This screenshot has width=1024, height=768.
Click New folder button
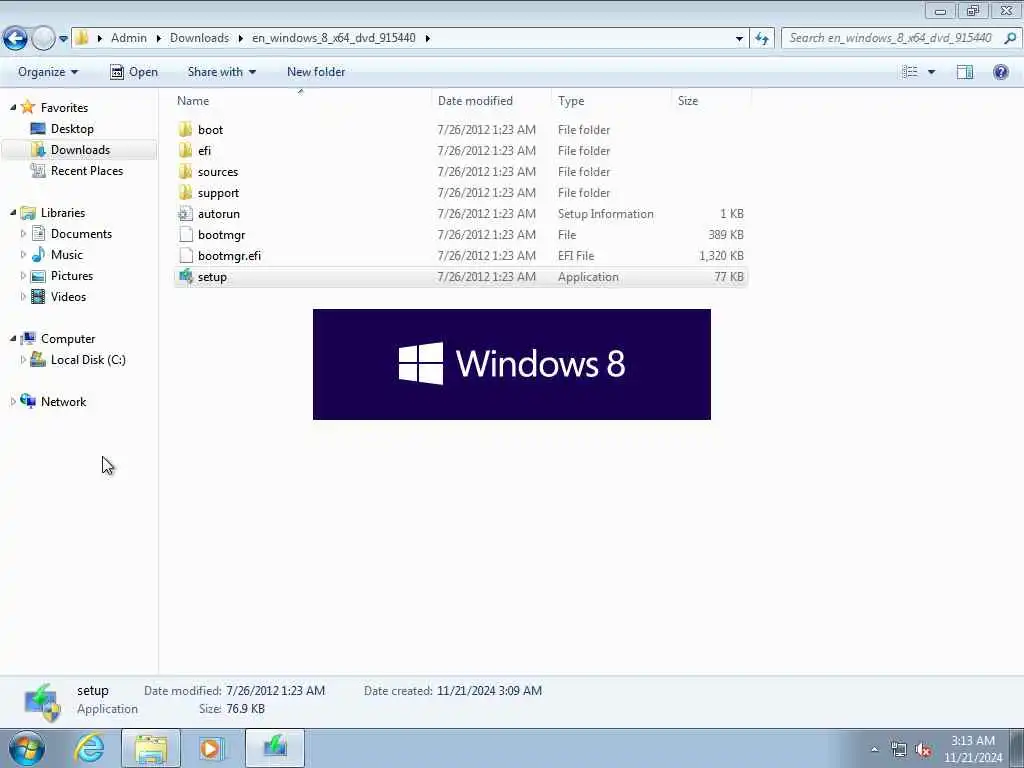pos(316,72)
